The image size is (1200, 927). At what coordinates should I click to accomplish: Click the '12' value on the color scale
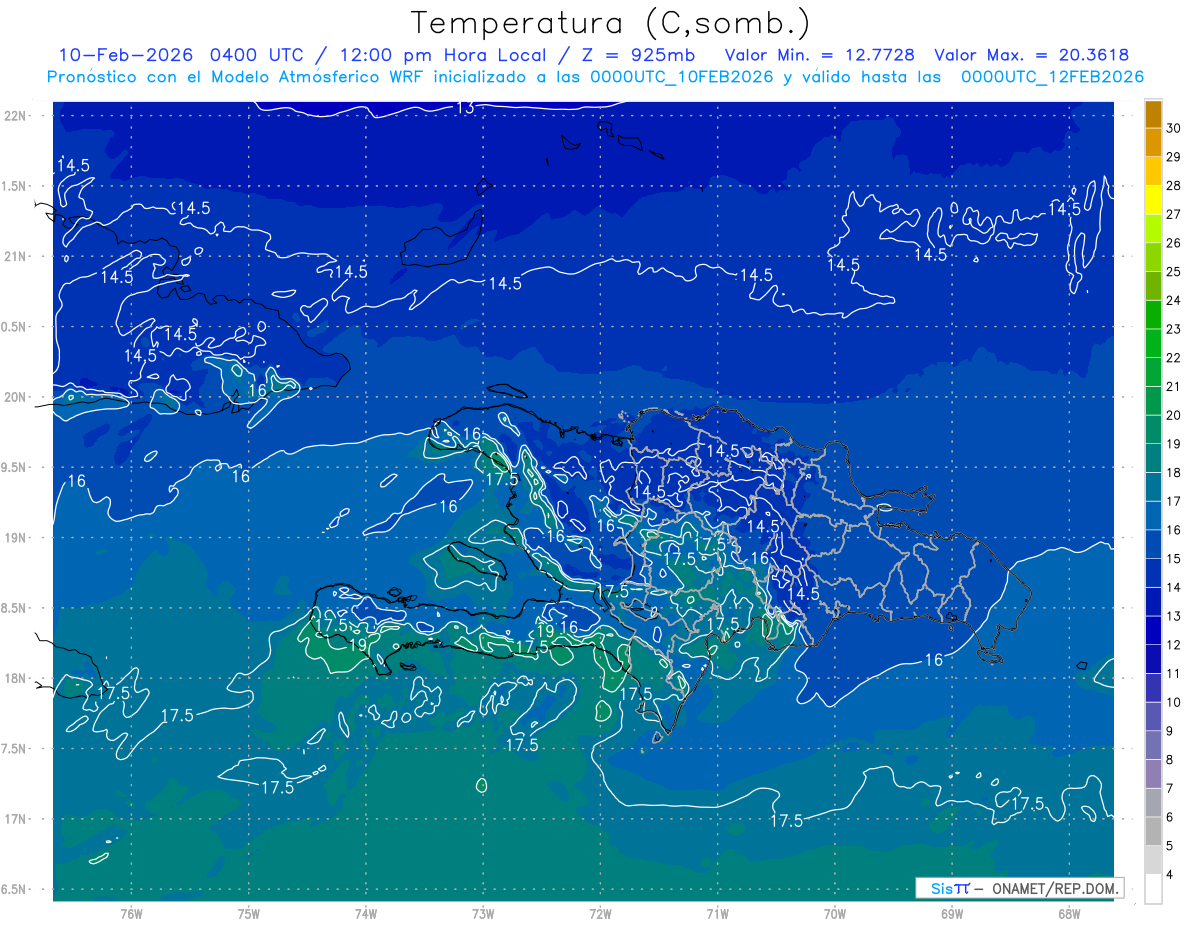(x=1174, y=645)
